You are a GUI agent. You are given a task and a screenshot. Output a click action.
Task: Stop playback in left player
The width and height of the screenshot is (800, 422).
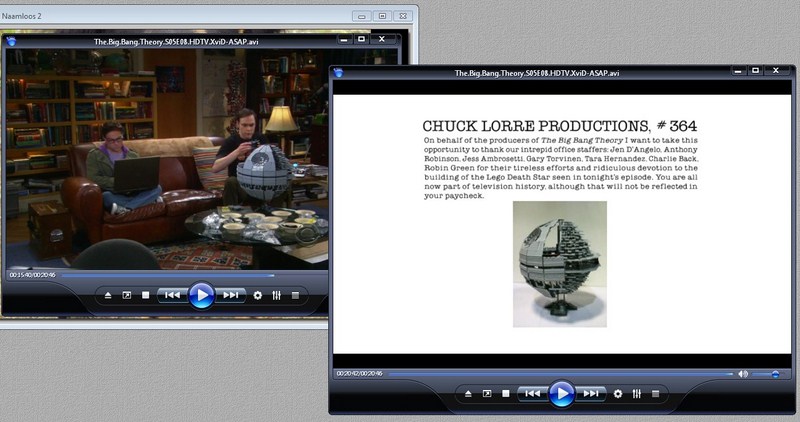tap(145, 295)
